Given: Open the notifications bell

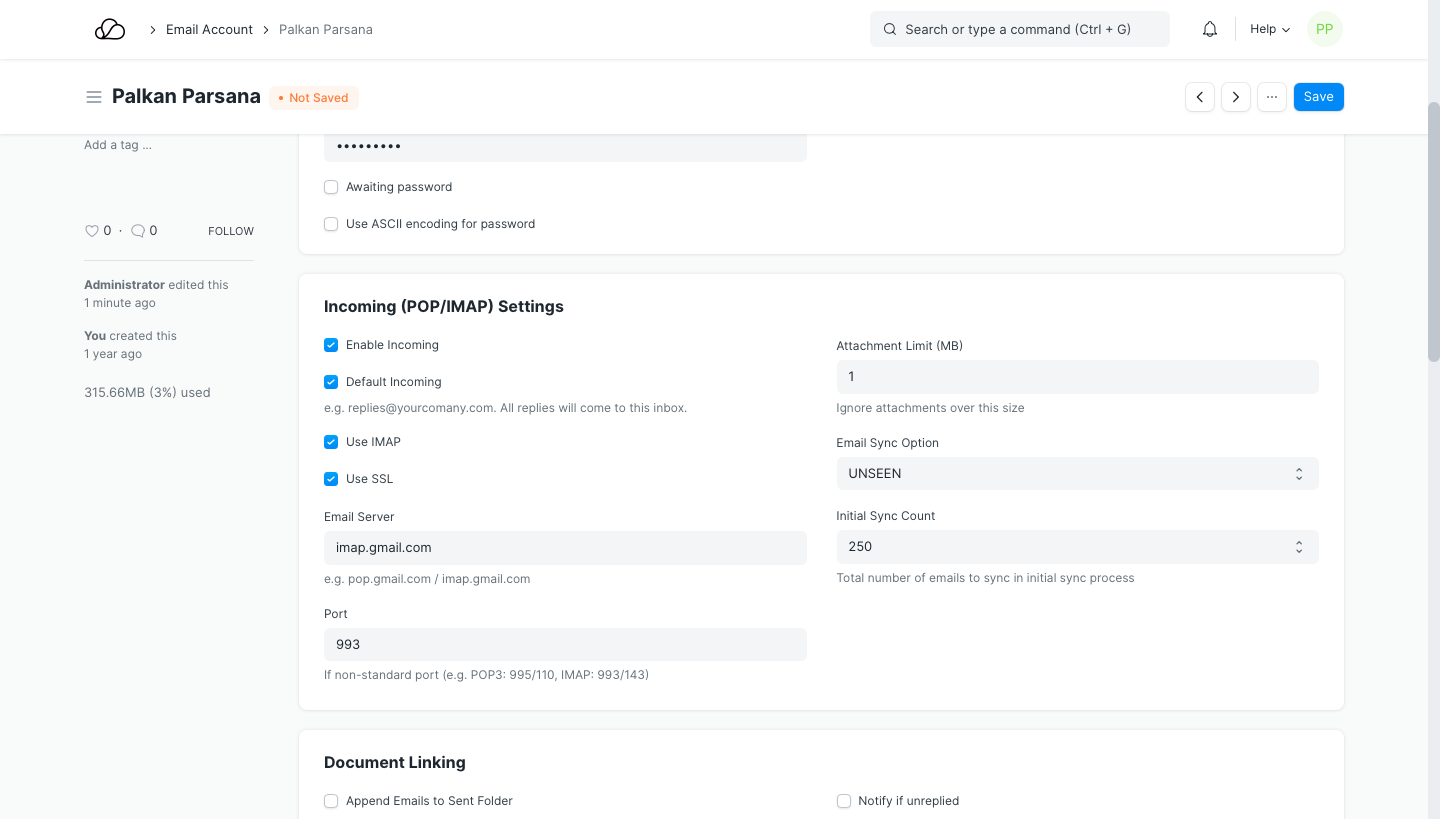Looking at the screenshot, I should click(1210, 30).
